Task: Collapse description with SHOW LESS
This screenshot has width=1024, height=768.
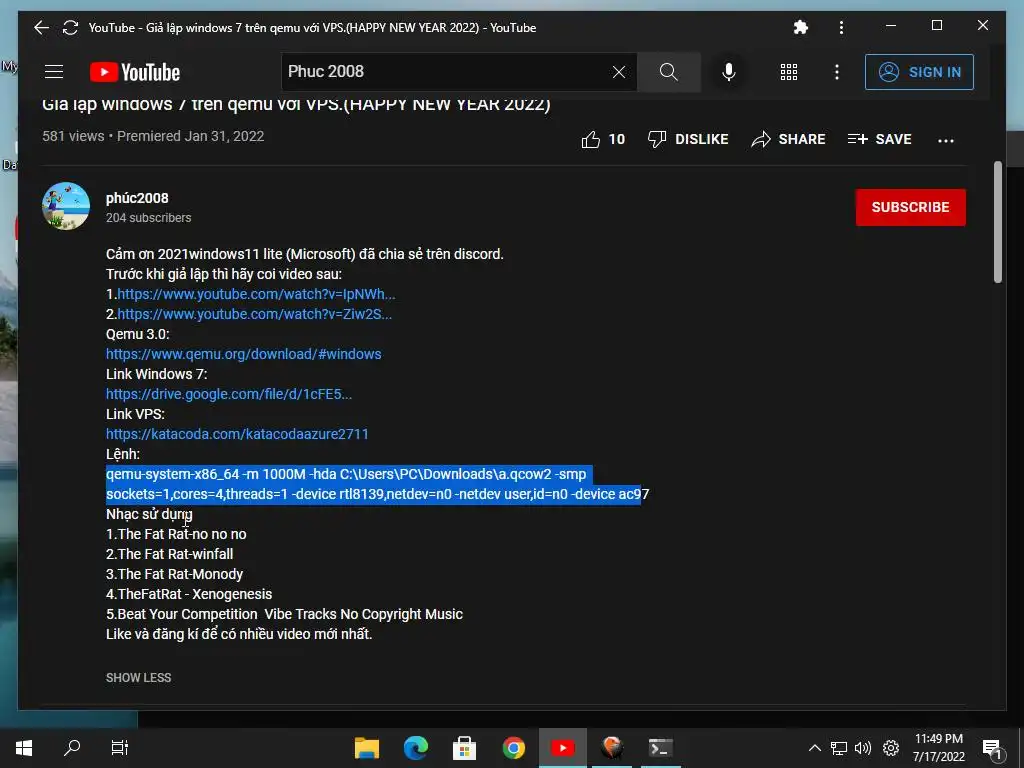Action: tap(138, 678)
